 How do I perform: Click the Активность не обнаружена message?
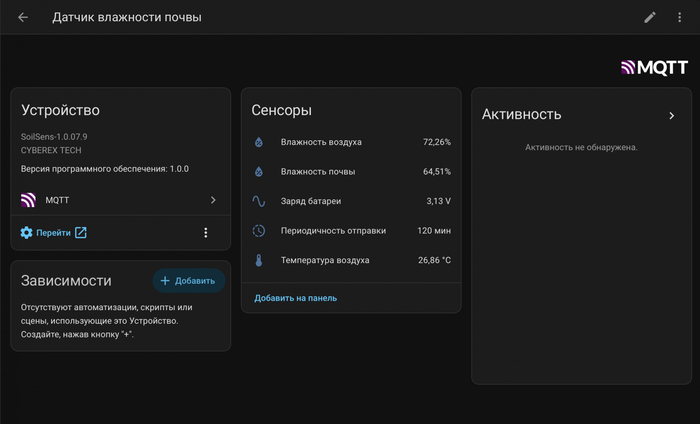(x=581, y=148)
